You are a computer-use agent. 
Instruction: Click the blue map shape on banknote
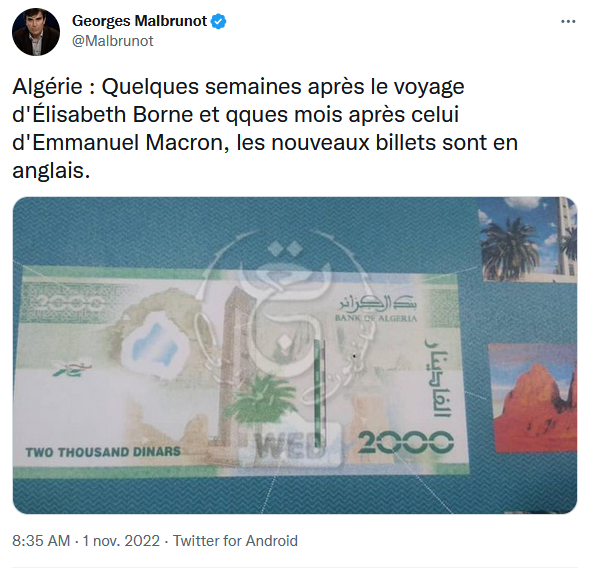coord(157,341)
